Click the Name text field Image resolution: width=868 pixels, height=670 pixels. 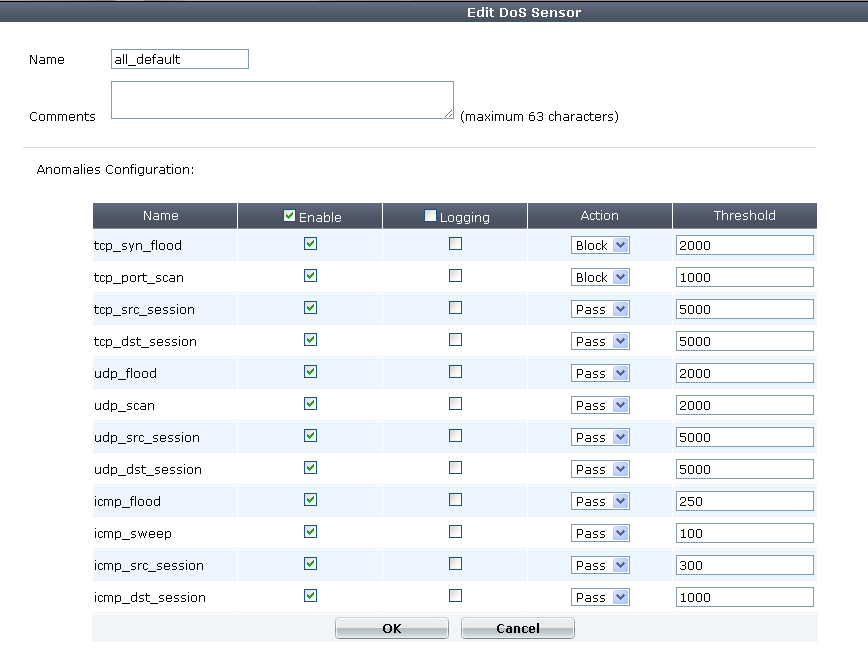click(180, 59)
